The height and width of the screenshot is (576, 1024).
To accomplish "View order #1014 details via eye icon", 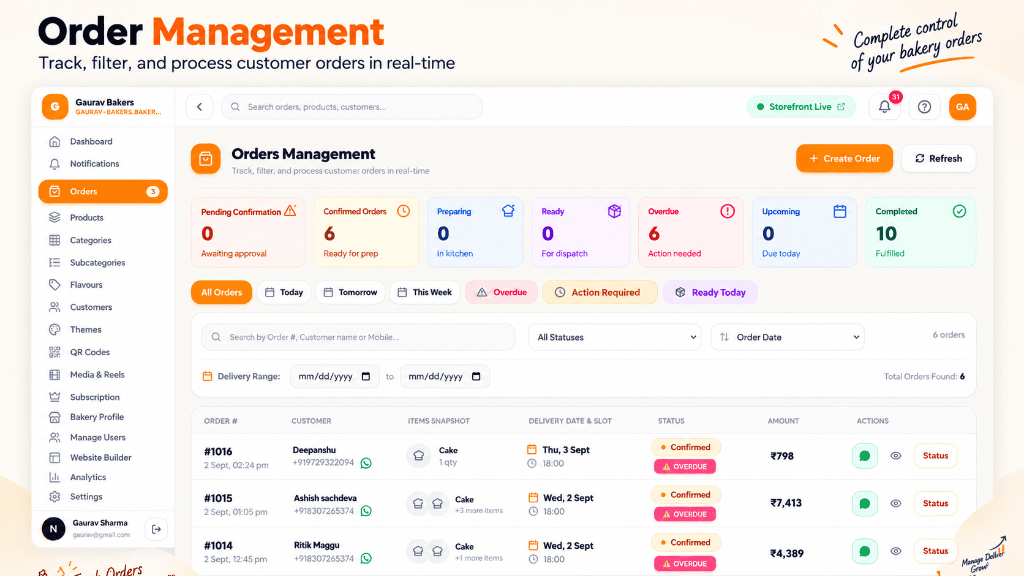I will (896, 551).
